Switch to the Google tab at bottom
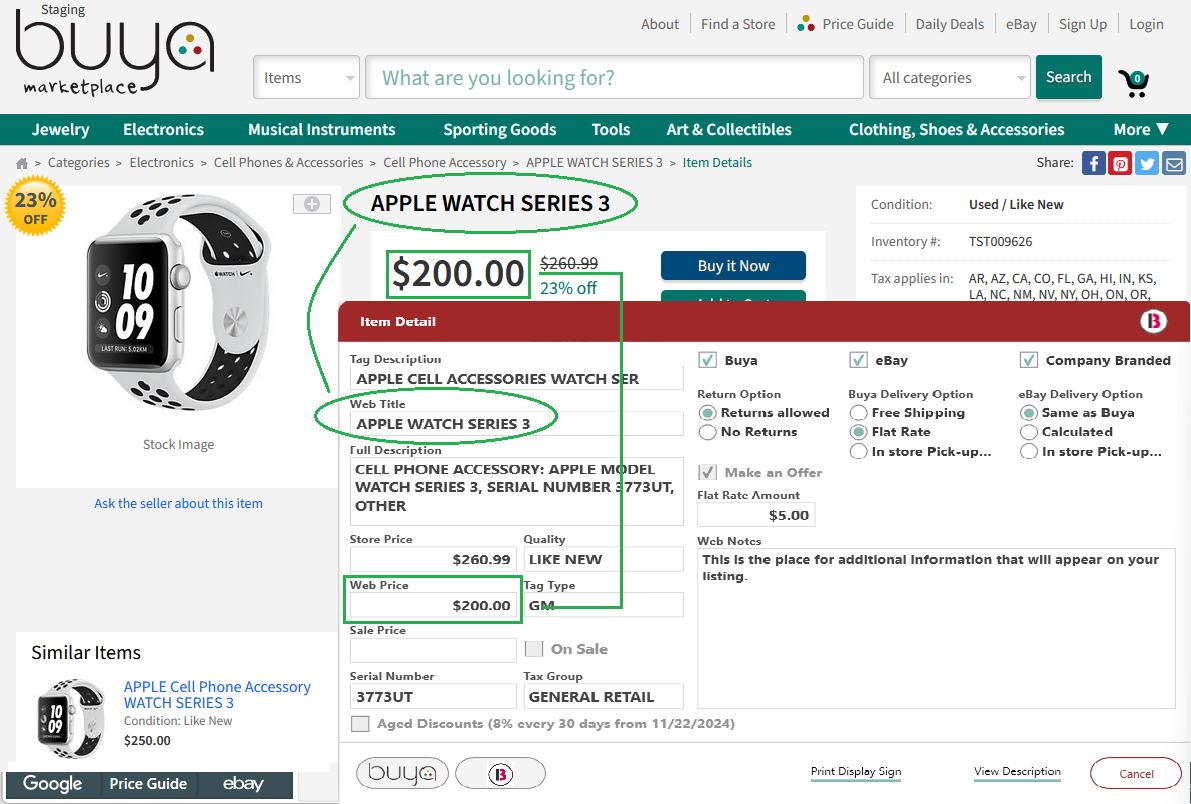1191x804 pixels. (52, 784)
